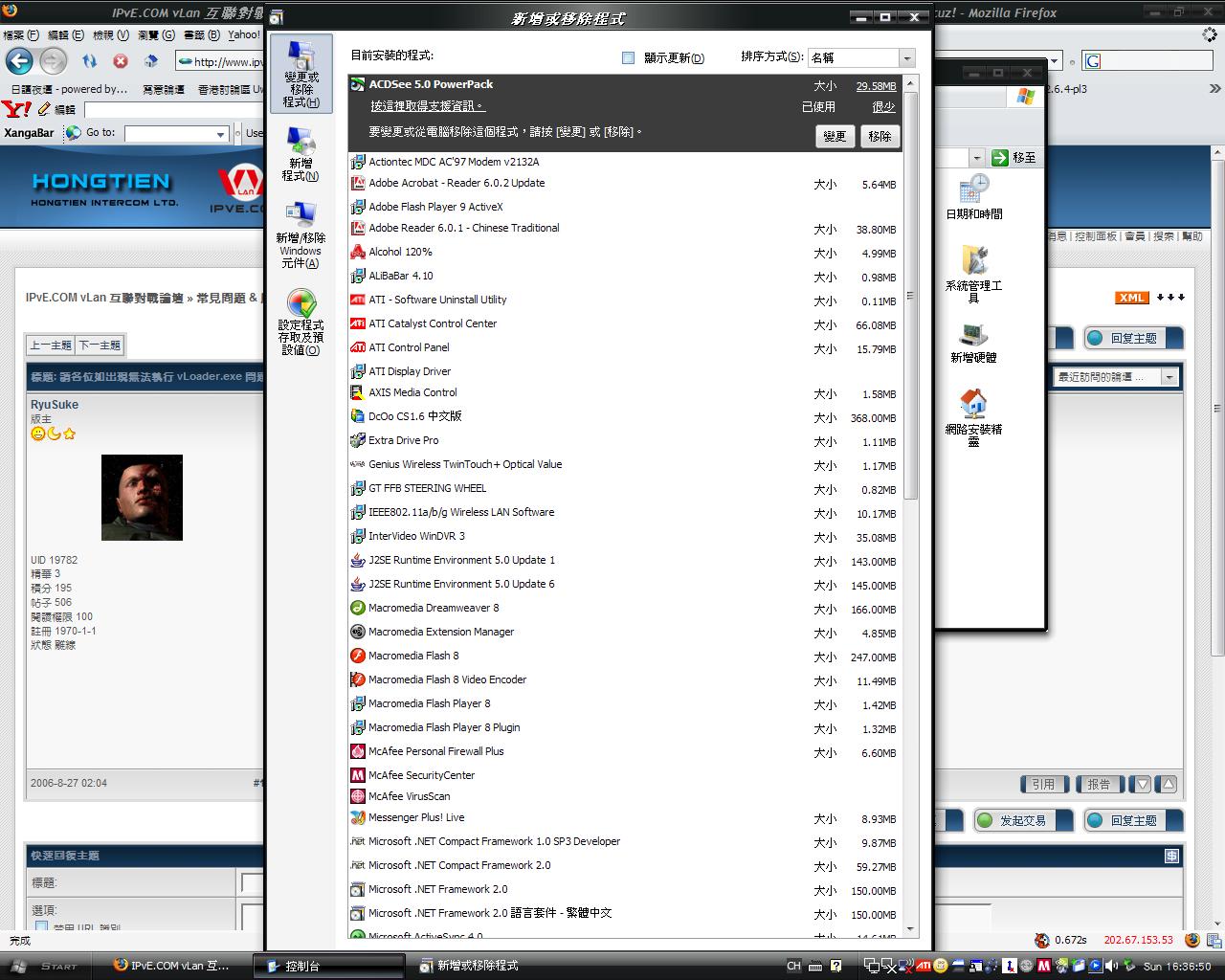Viewport: 1225px width, 980px height.
Task: Click the 移至 Go button in Control Panel
Action: pos(1014,157)
